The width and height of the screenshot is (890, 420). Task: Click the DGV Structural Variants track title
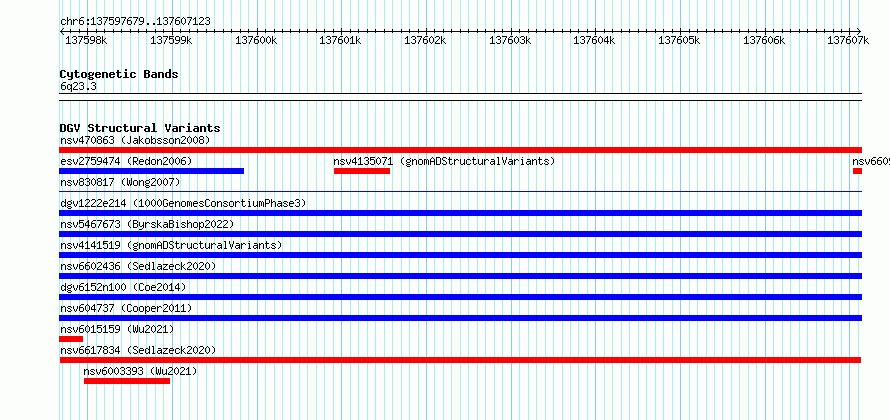[140, 128]
